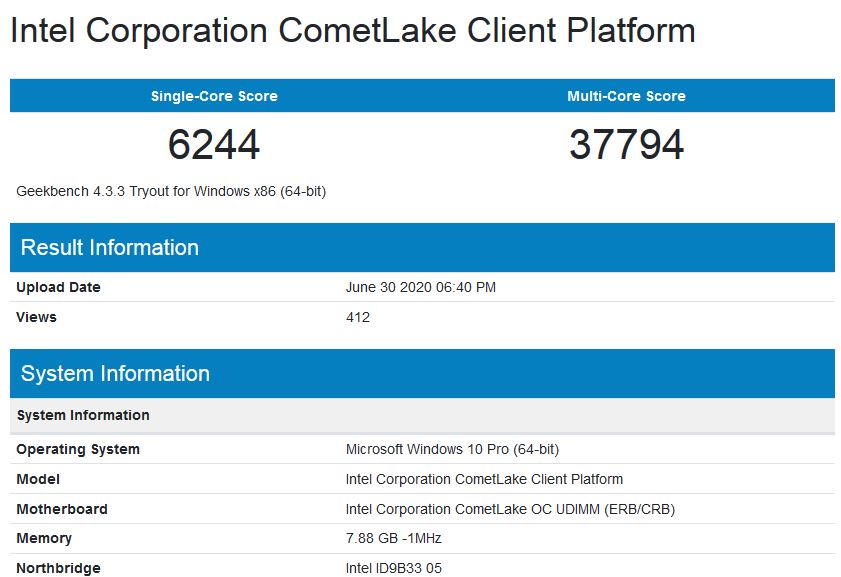The image size is (841, 577).
Task: Click the multi-core score value 37794
Action: click(626, 145)
